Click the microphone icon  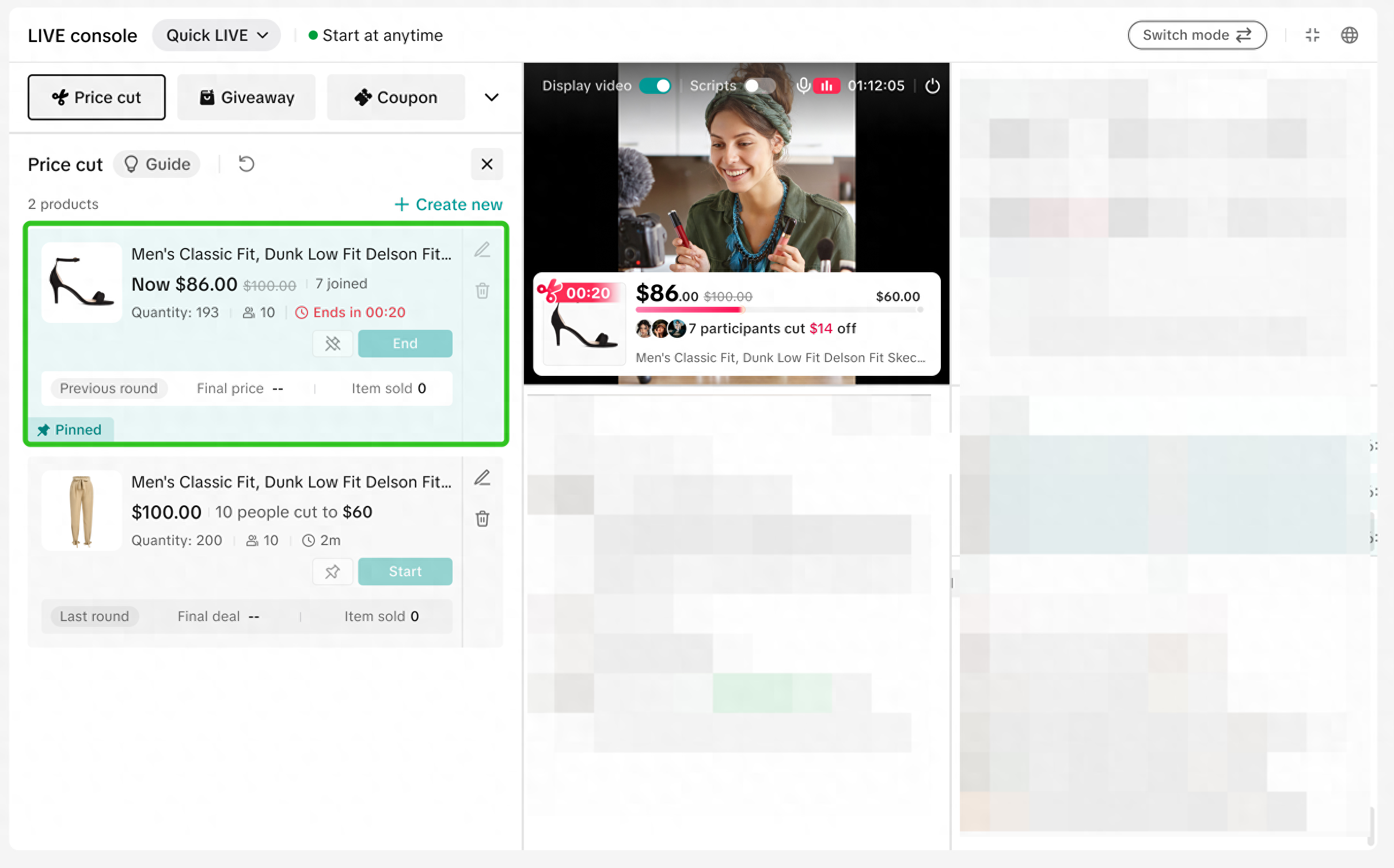[x=803, y=86]
